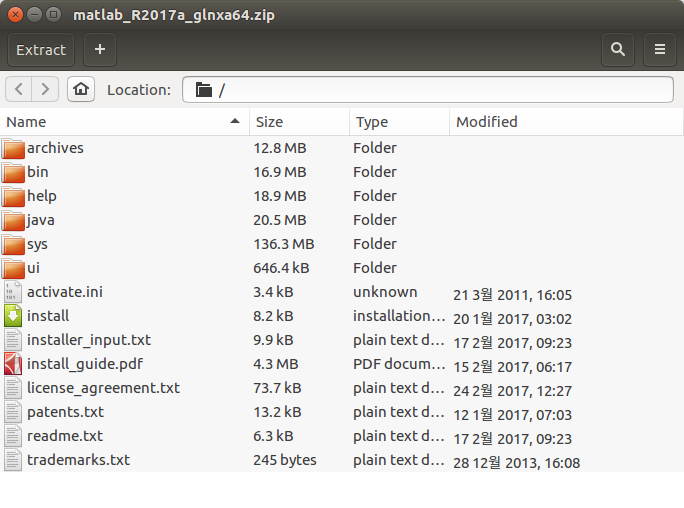Open the hamburger menu
This screenshot has width=684, height=508.
point(660,50)
